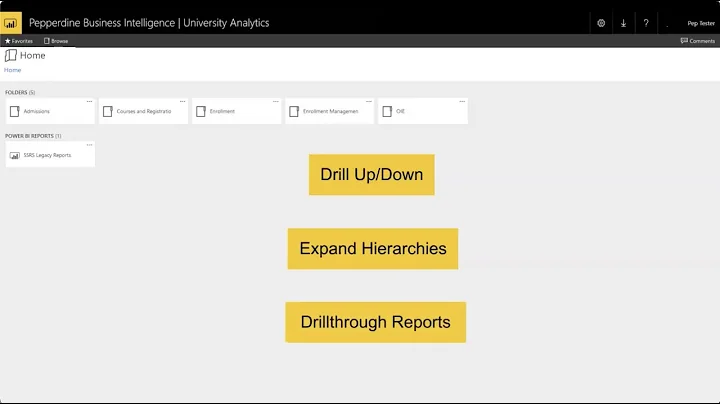
Task: Click the Power BI logo icon
Action: [11, 23]
